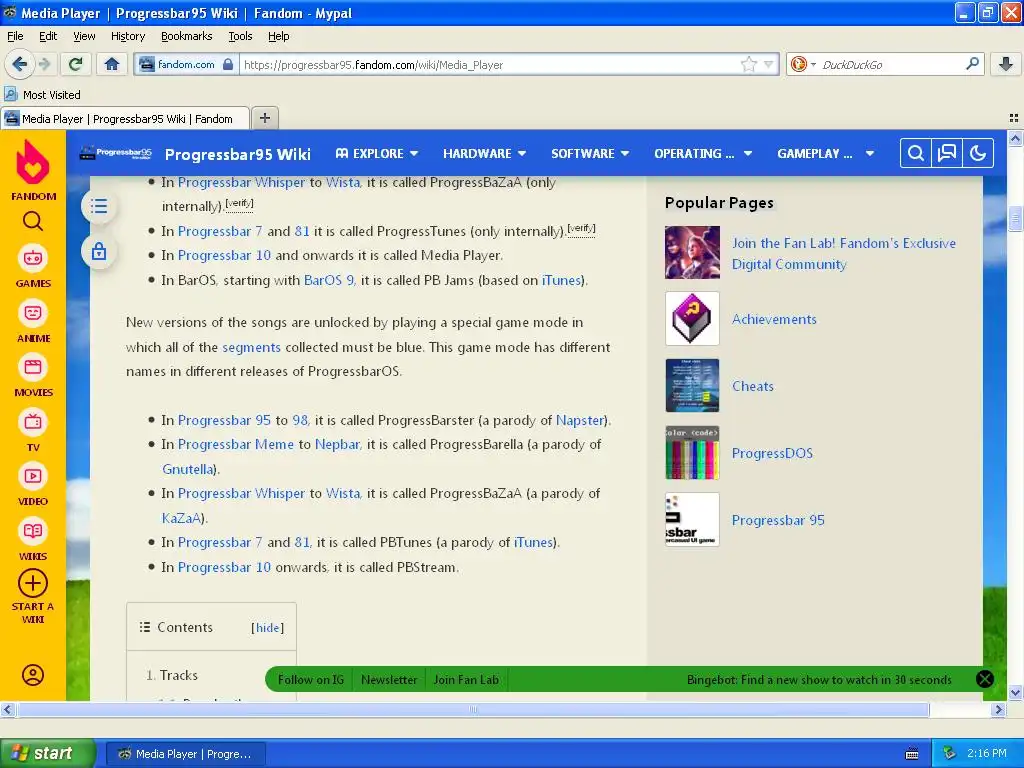Open the Windows Start button
Screen dimensions: 1024x768
point(48,754)
